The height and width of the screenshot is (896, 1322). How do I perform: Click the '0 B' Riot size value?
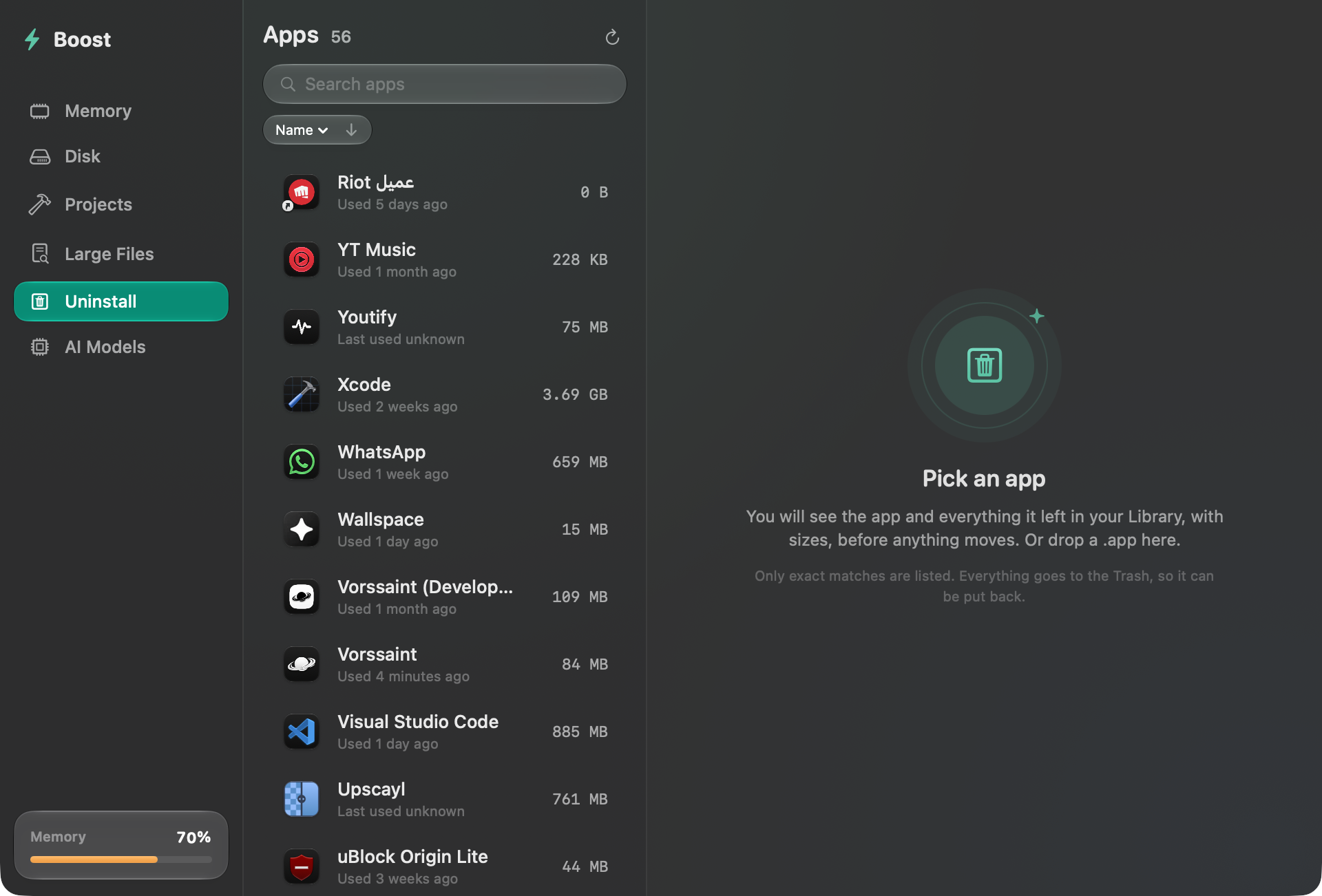tap(594, 192)
